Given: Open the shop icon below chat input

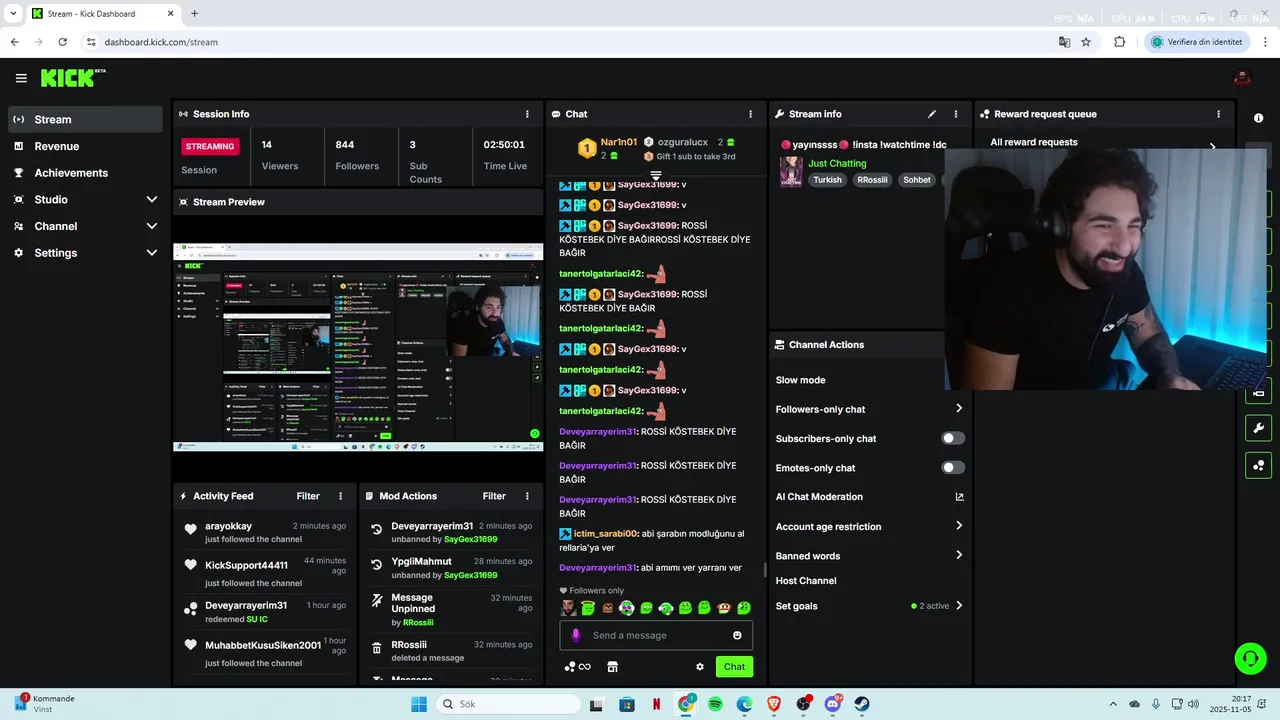Looking at the screenshot, I should (x=613, y=667).
